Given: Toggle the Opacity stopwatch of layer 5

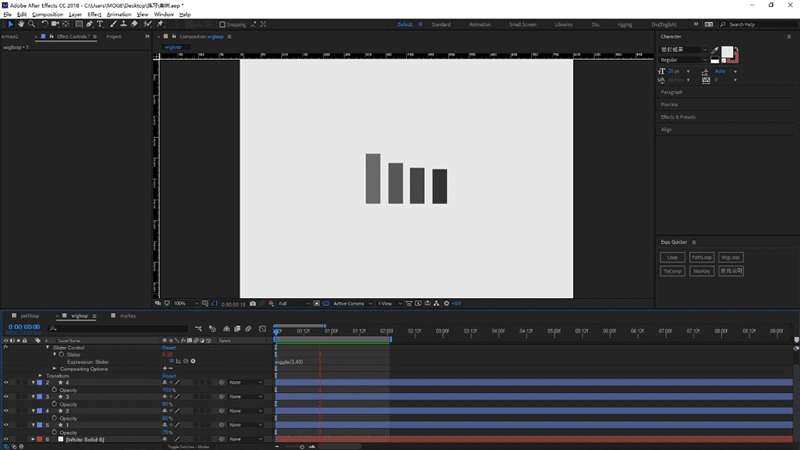Looking at the screenshot, I should point(54,432).
